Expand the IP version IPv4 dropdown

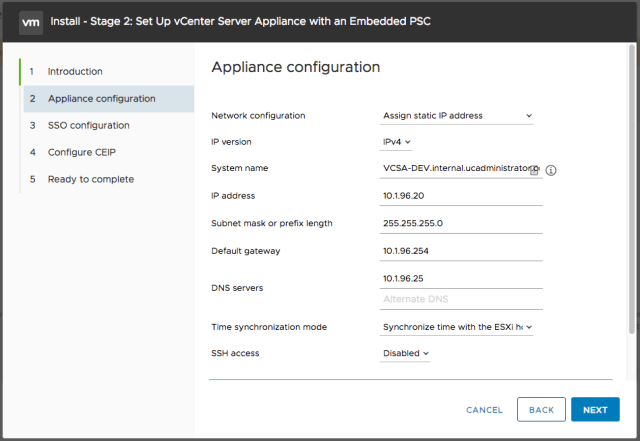tap(398, 142)
